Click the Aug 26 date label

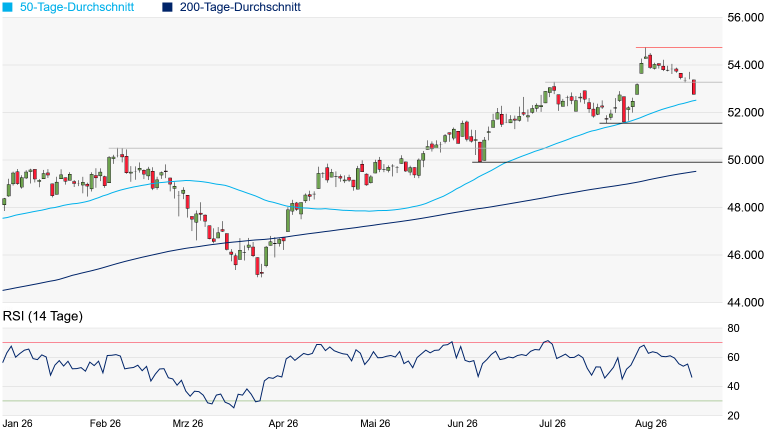coord(651,423)
